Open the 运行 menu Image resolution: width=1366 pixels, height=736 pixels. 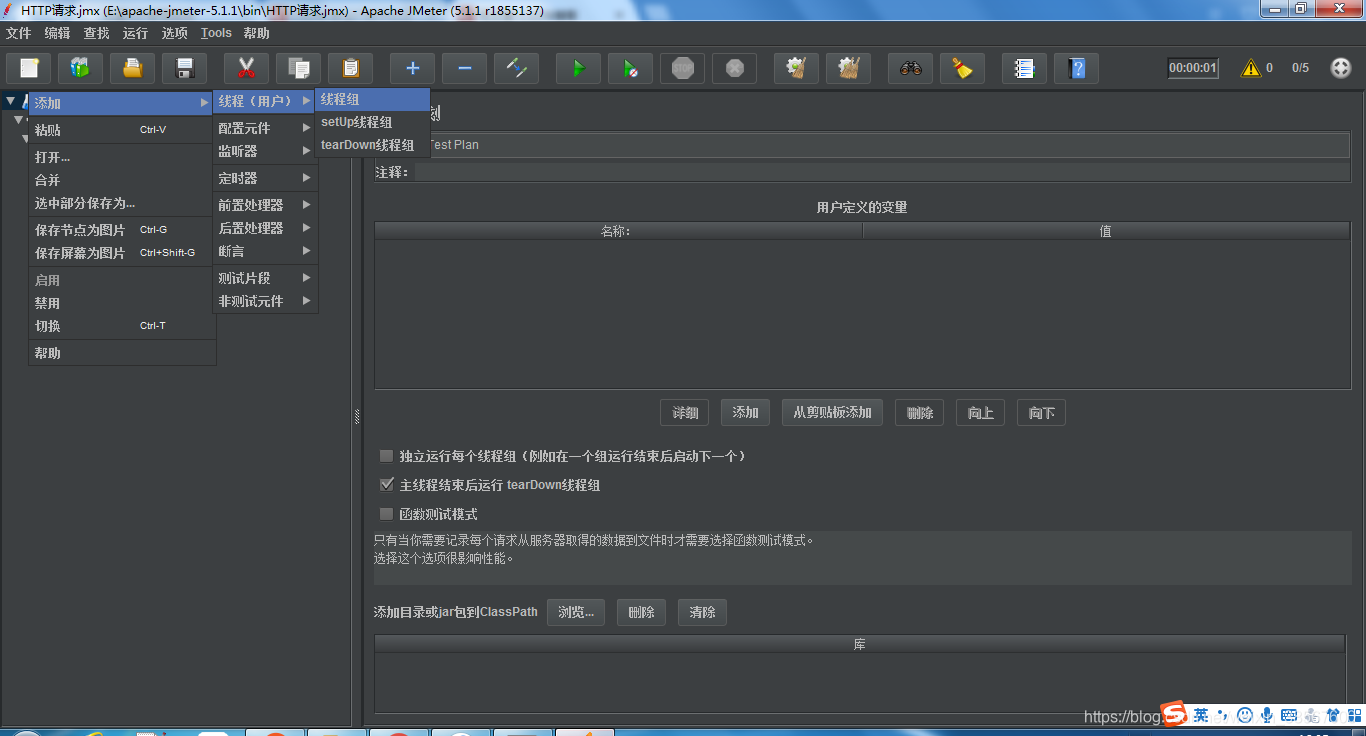[135, 33]
